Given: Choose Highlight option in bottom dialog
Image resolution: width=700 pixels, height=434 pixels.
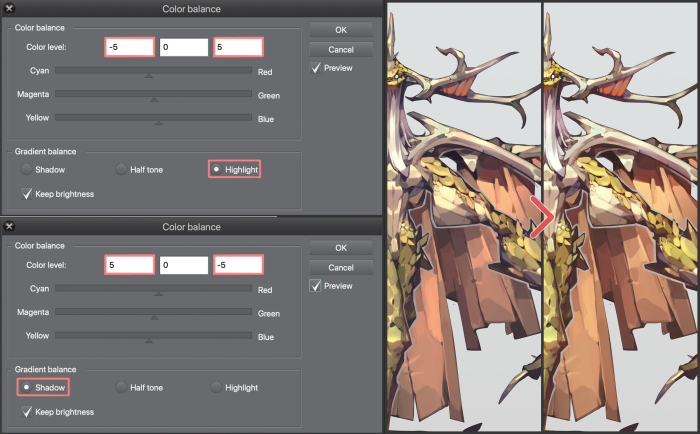Looking at the screenshot, I should (x=216, y=387).
